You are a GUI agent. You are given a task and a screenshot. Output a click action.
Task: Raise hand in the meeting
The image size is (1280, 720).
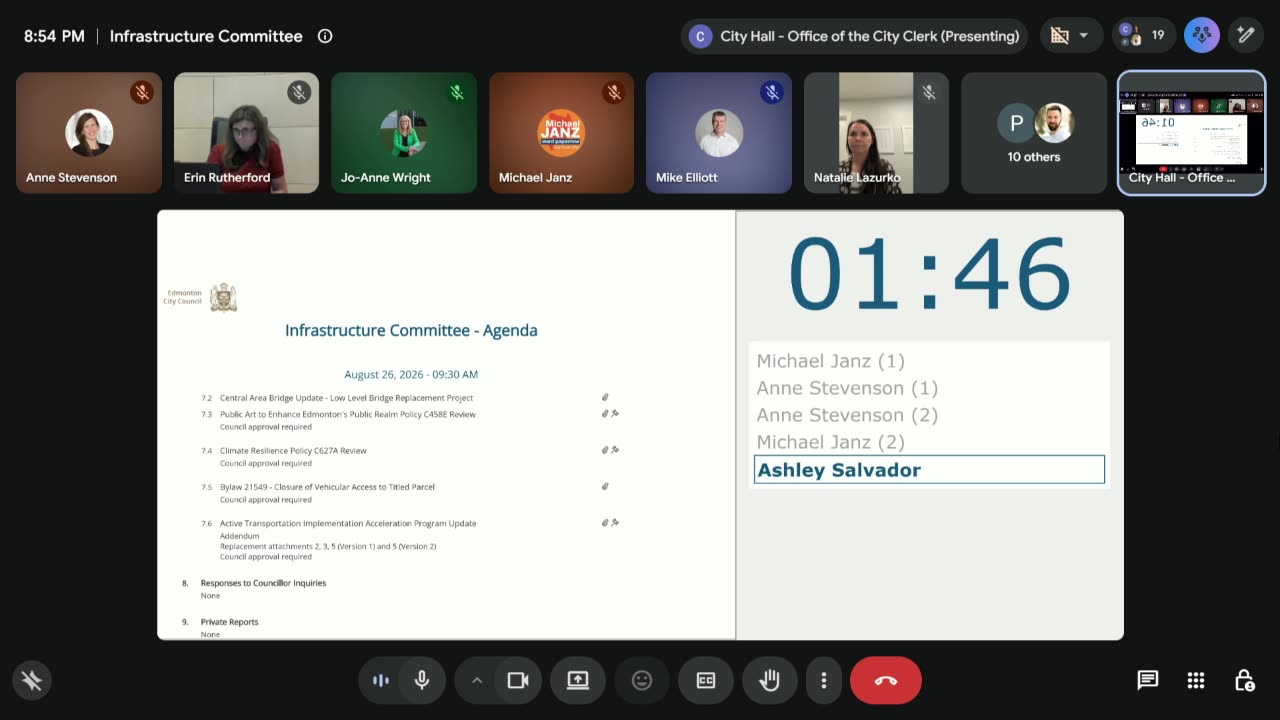(770, 681)
